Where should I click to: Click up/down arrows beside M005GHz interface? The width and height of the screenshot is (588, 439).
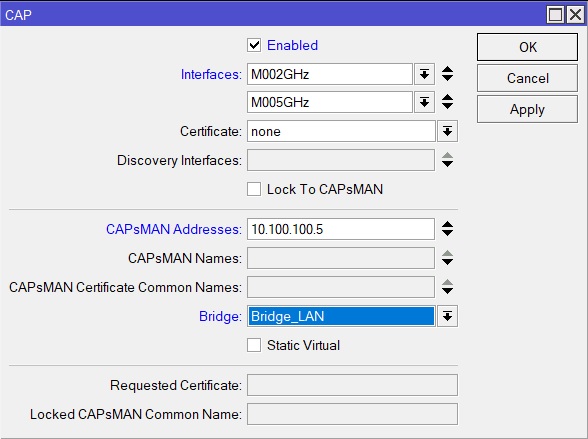[x=447, y=102]
